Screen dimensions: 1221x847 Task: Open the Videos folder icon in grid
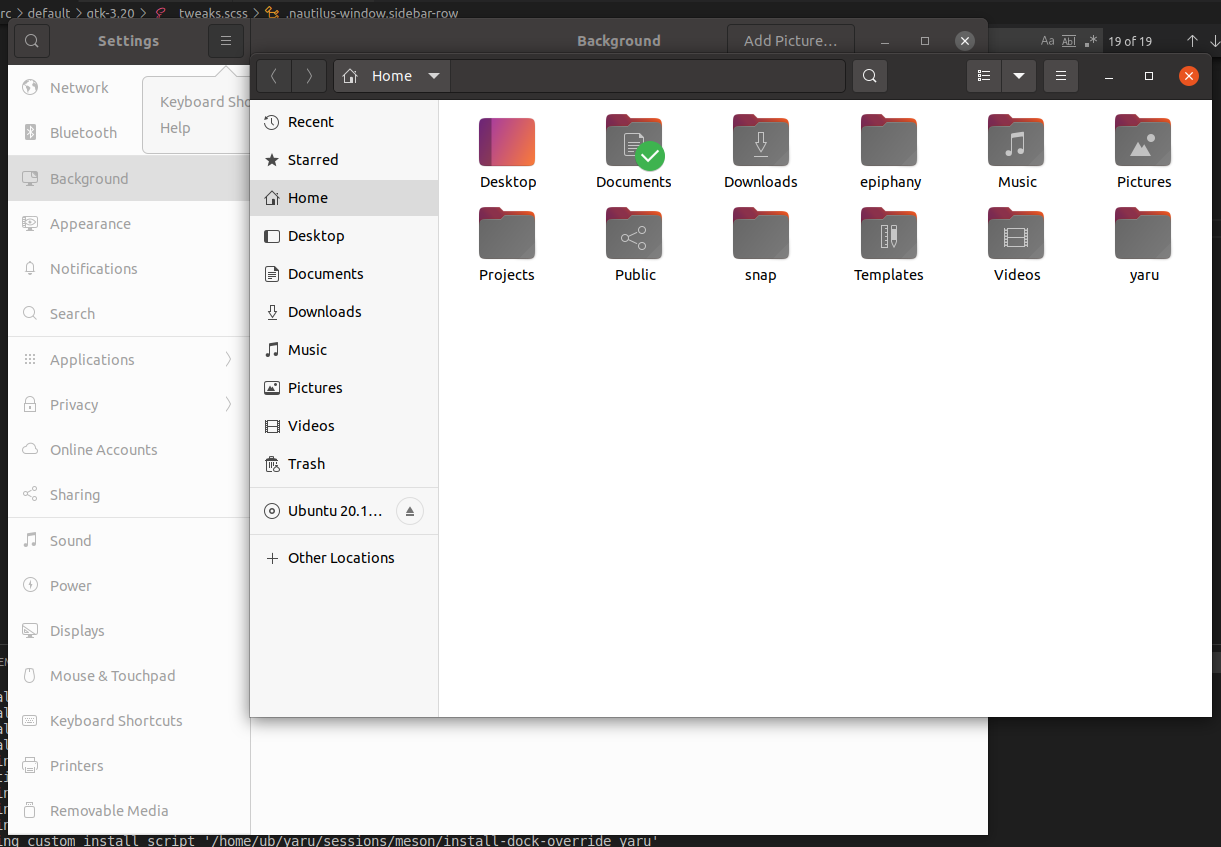1016,234
